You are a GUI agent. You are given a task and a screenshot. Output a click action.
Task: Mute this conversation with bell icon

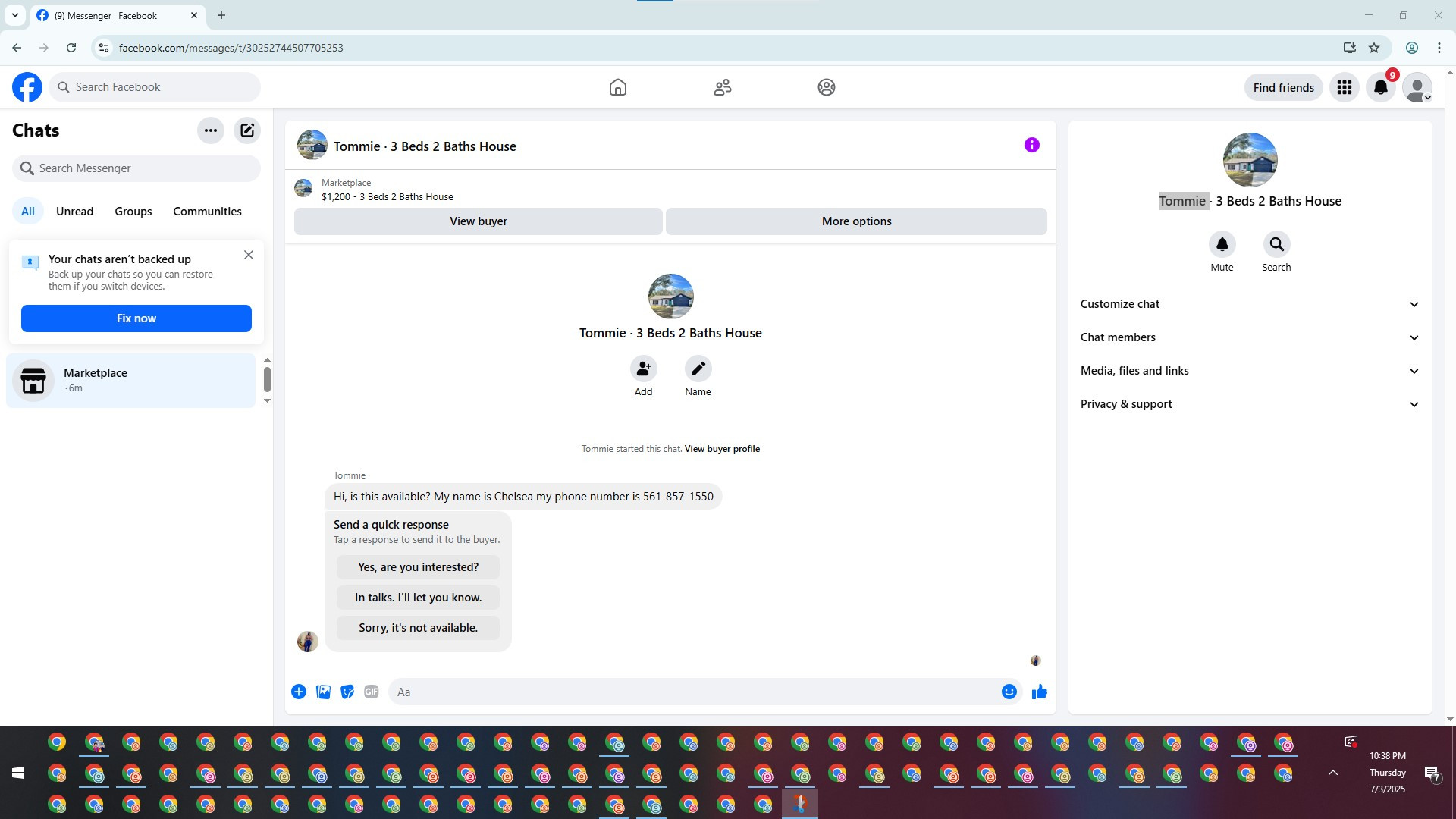pos(1222,245)
